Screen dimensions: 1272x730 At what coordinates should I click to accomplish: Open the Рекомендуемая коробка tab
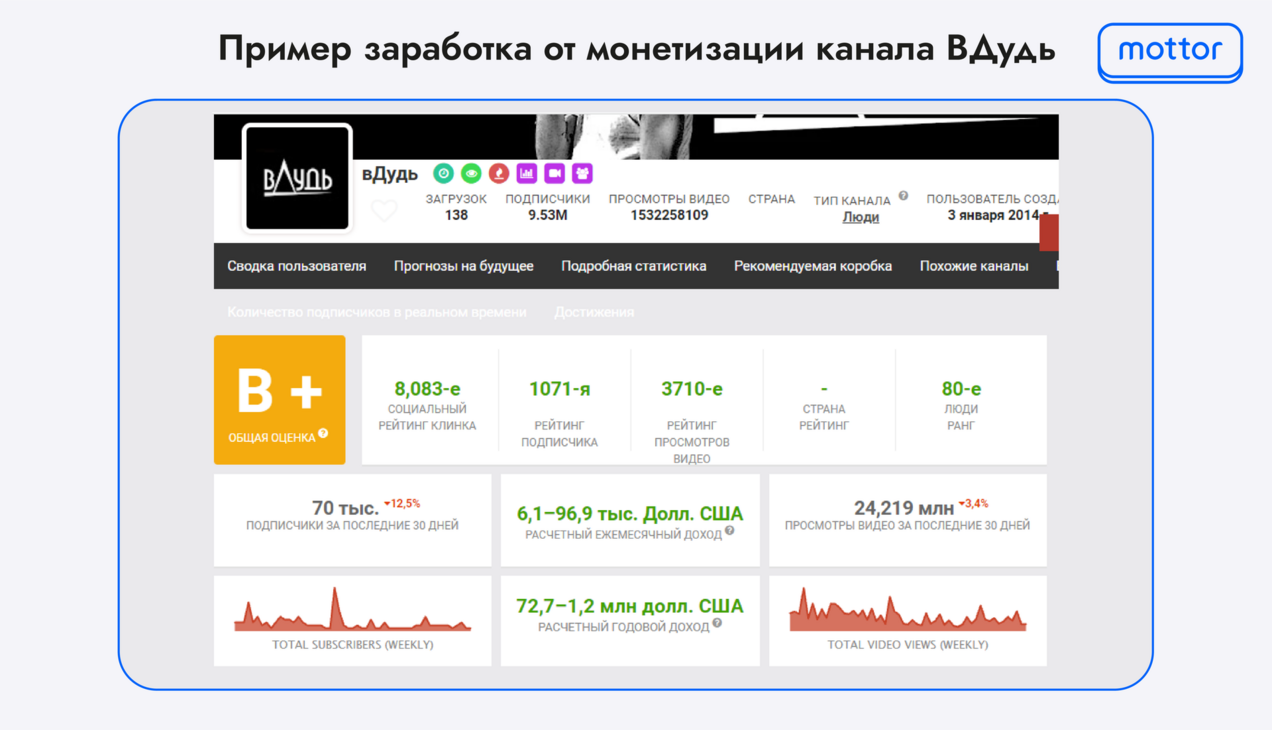pos(813,266)
